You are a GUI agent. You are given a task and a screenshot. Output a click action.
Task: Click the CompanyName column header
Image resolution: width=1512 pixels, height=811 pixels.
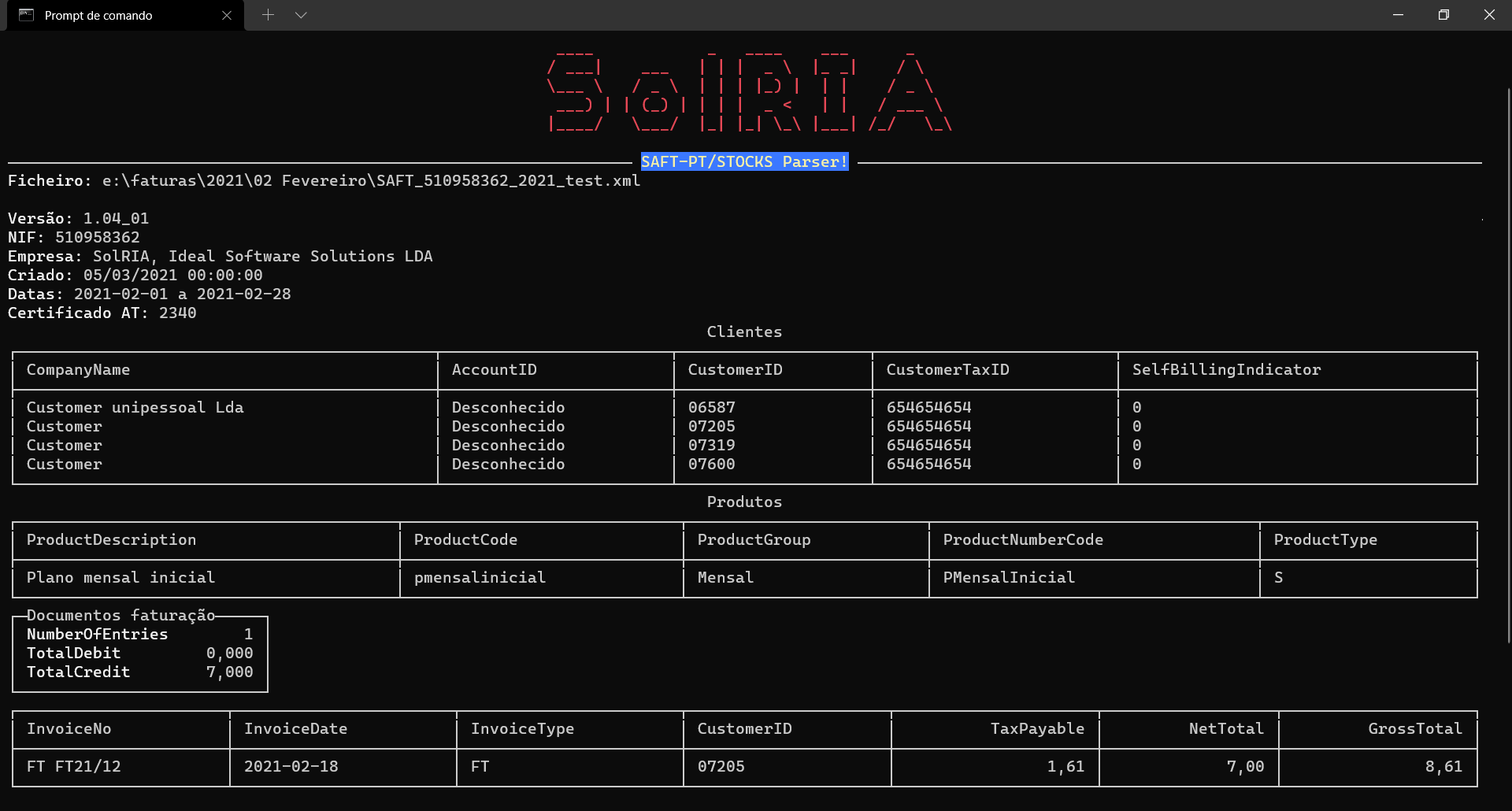point(78,369)
